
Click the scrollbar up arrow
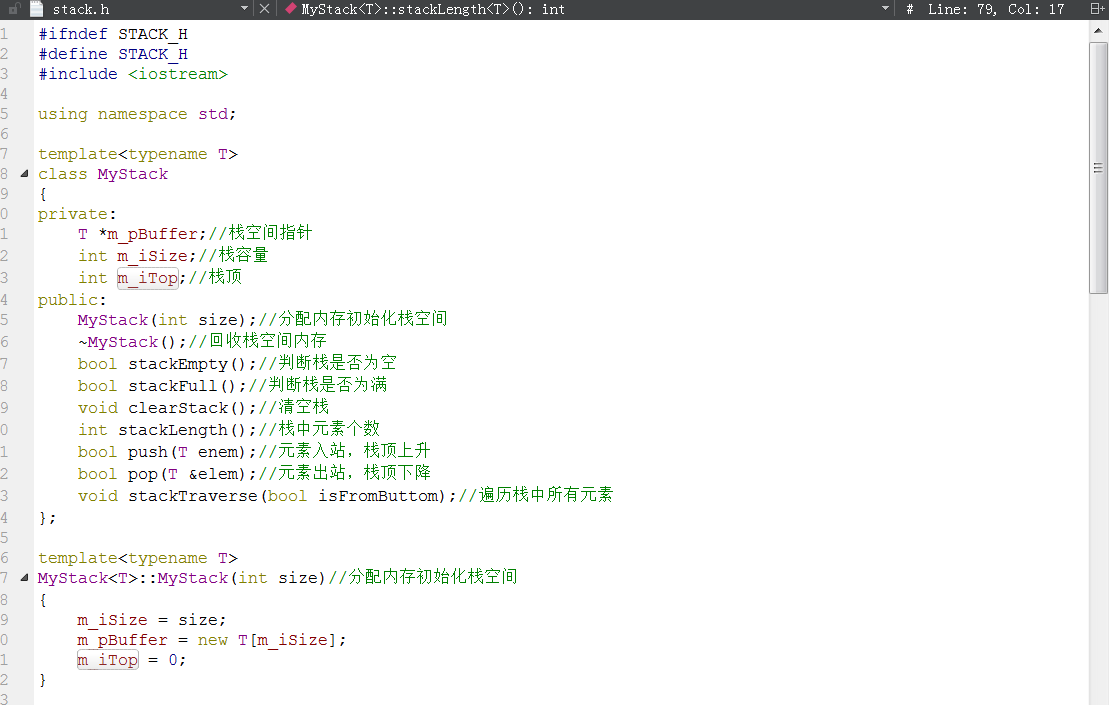1100,30
